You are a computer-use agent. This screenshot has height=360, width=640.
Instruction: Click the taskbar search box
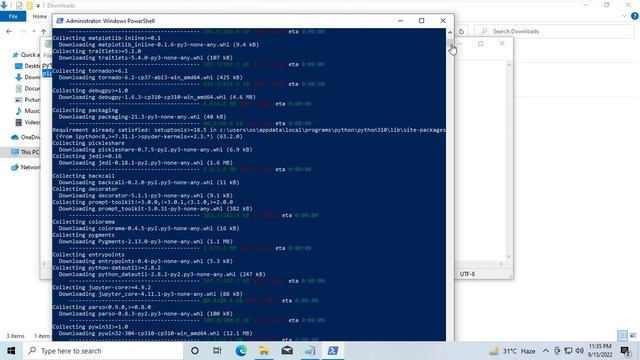coord(103,351)
